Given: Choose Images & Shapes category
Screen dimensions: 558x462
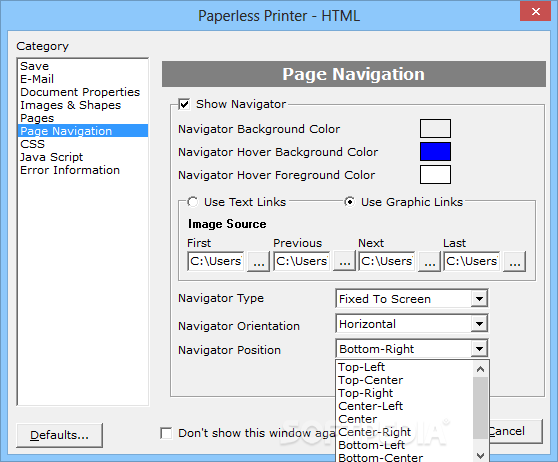Looking at the screenshot, I should [83, 105].
